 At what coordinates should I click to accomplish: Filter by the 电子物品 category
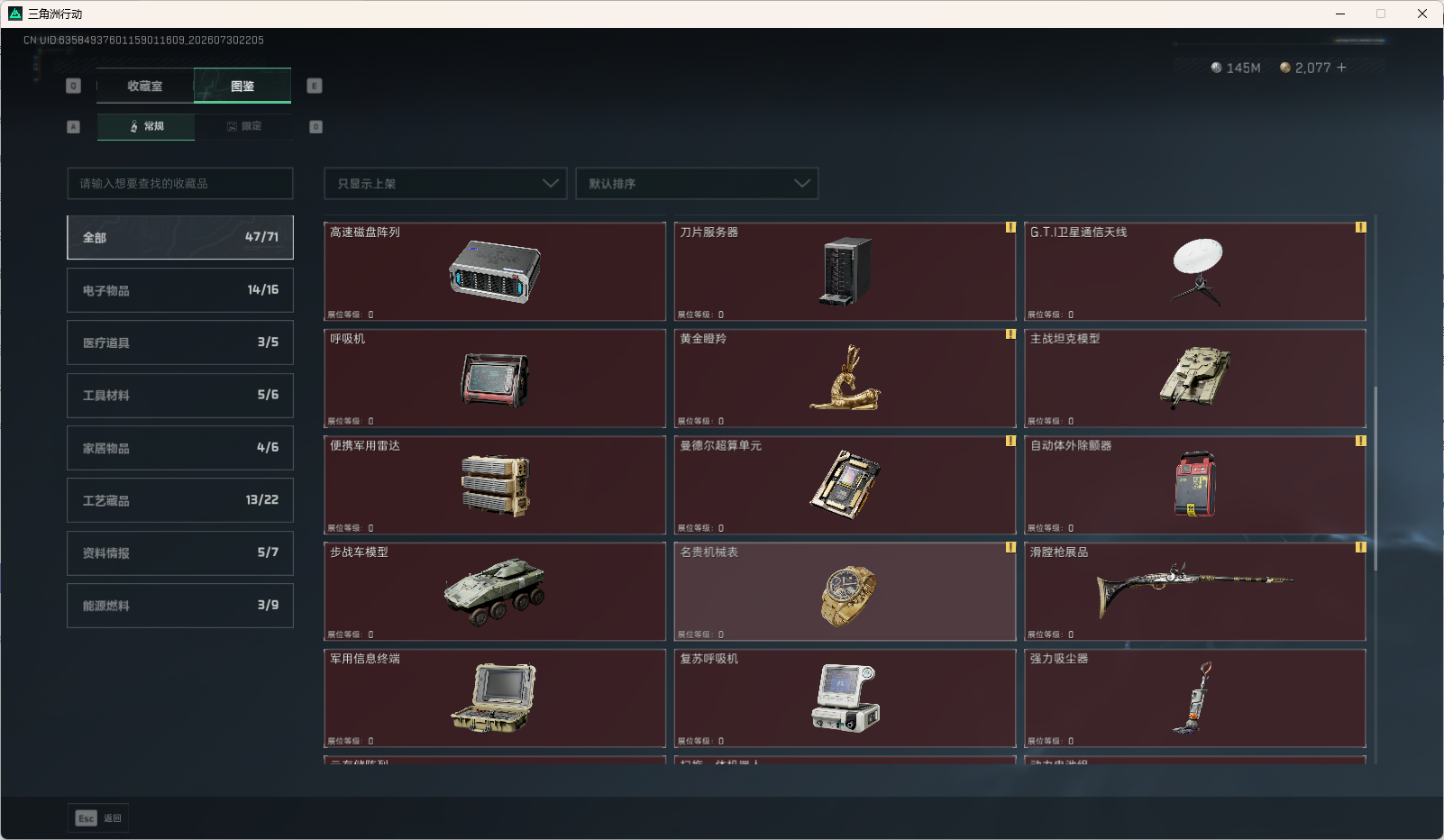coord(180,290)
